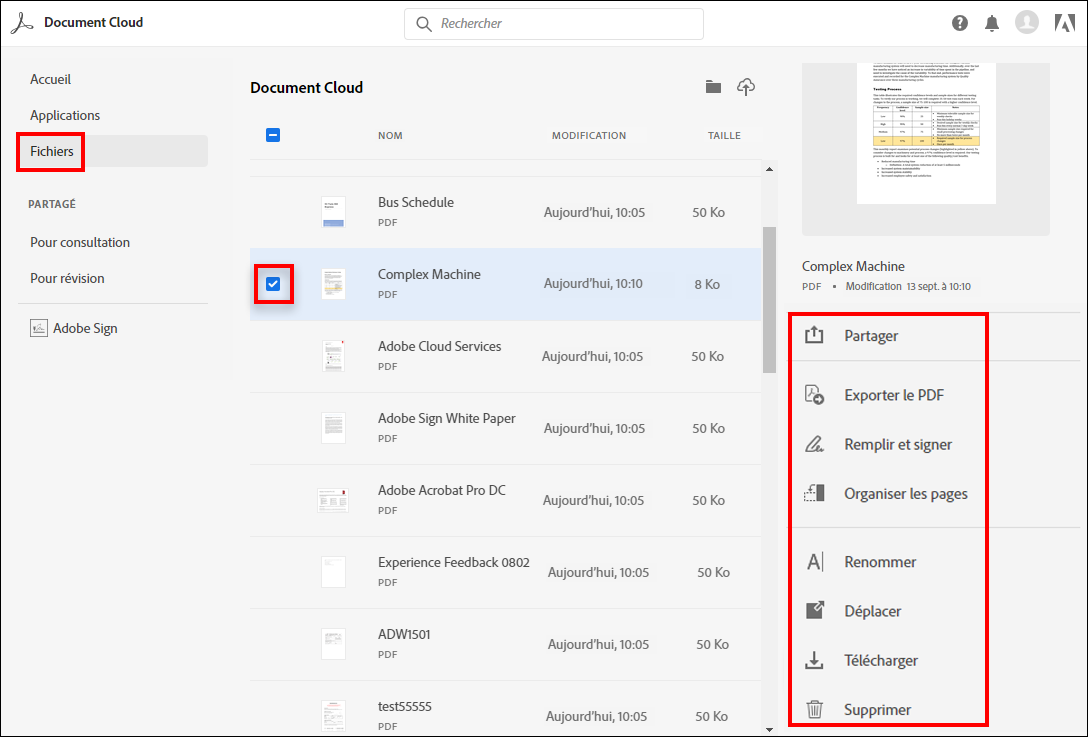Select the ADW1501 file name
Screen dimensions: 1088x737
click(404, 634)
